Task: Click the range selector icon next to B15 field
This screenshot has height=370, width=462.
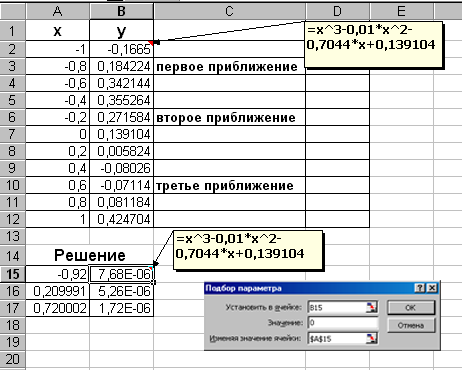Action: (x=371, y=307)
